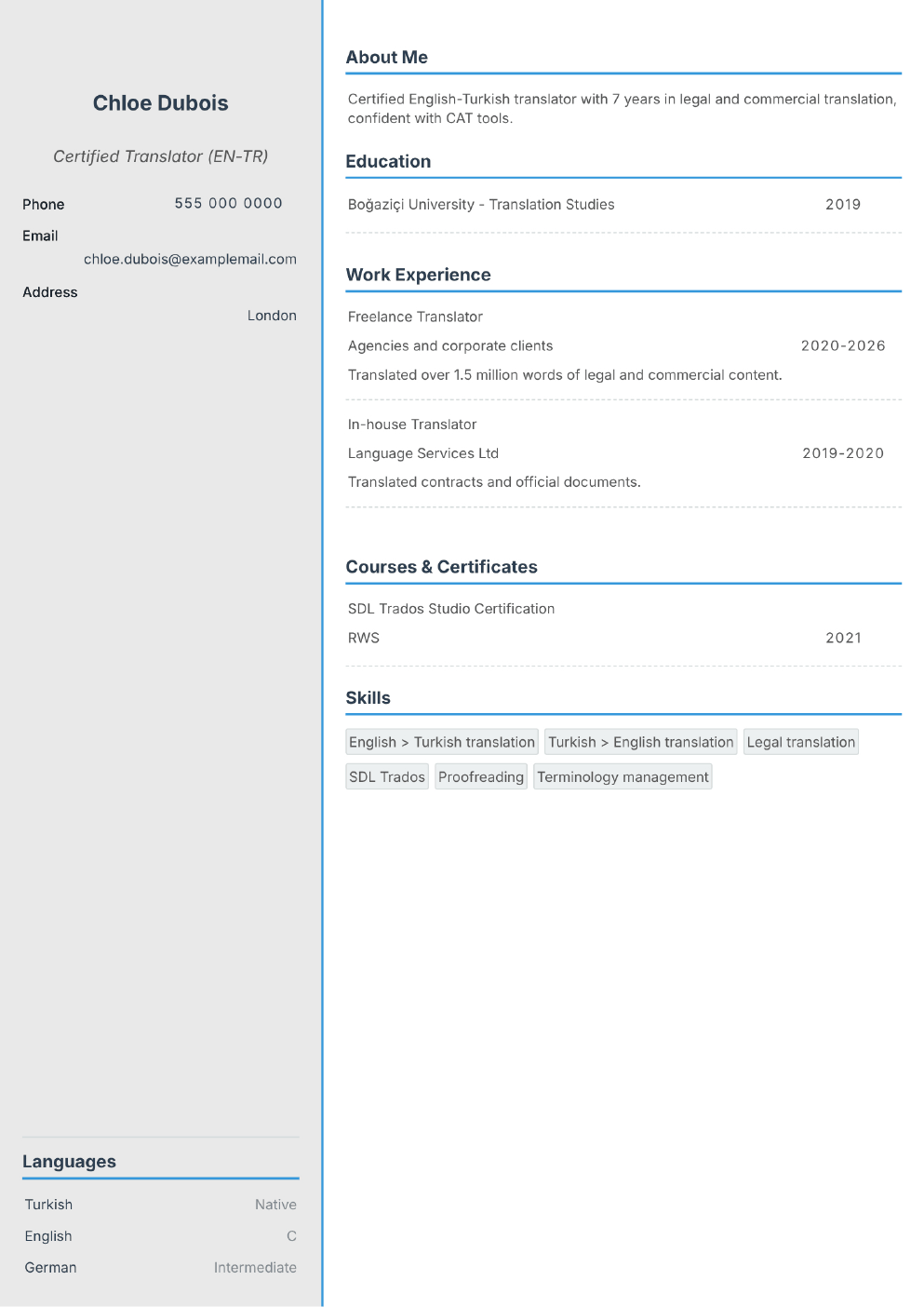Click the name Chloe Dubois
The width and height of the screenshot is (924, 1307).
(160, 103)
